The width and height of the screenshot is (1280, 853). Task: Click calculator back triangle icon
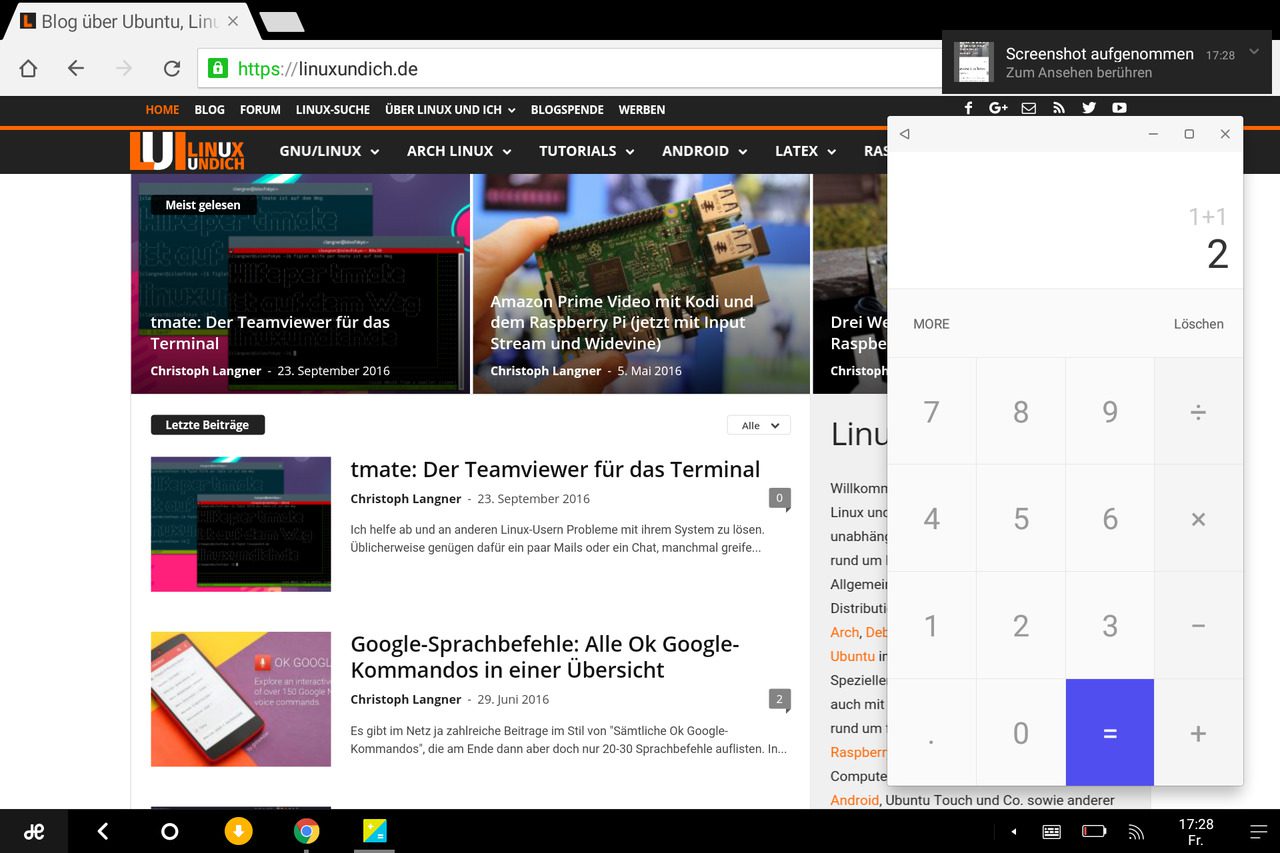(904, 134)
